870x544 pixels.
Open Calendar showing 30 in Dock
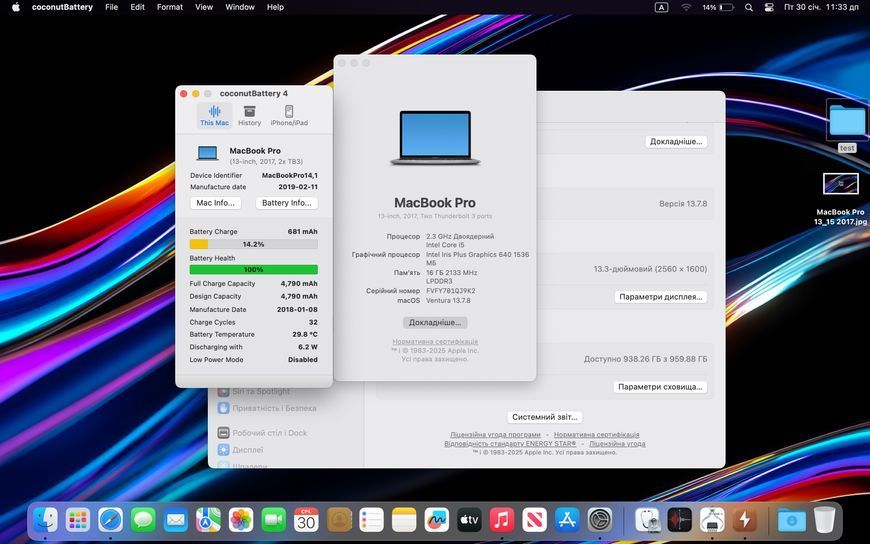click(x=306, y=520)
